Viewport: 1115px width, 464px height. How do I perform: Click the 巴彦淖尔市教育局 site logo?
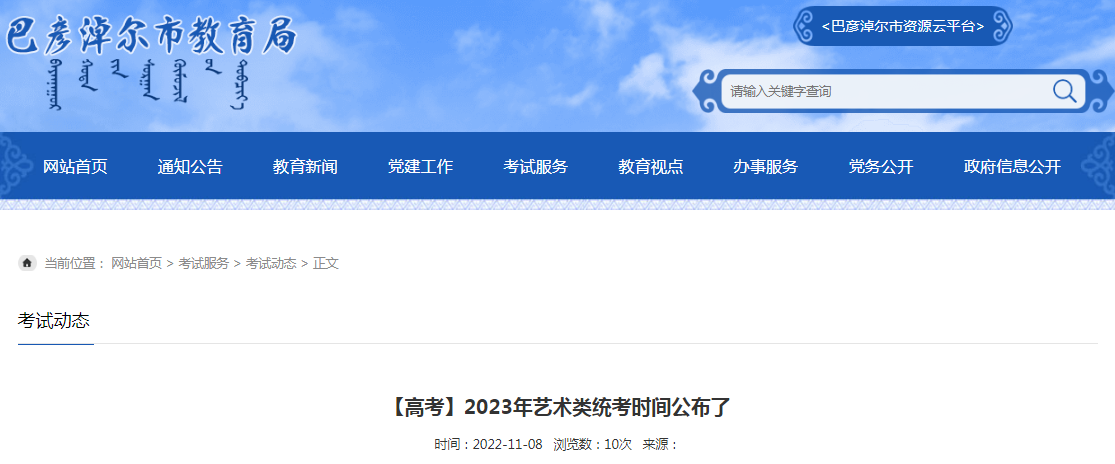click(151, 35)
